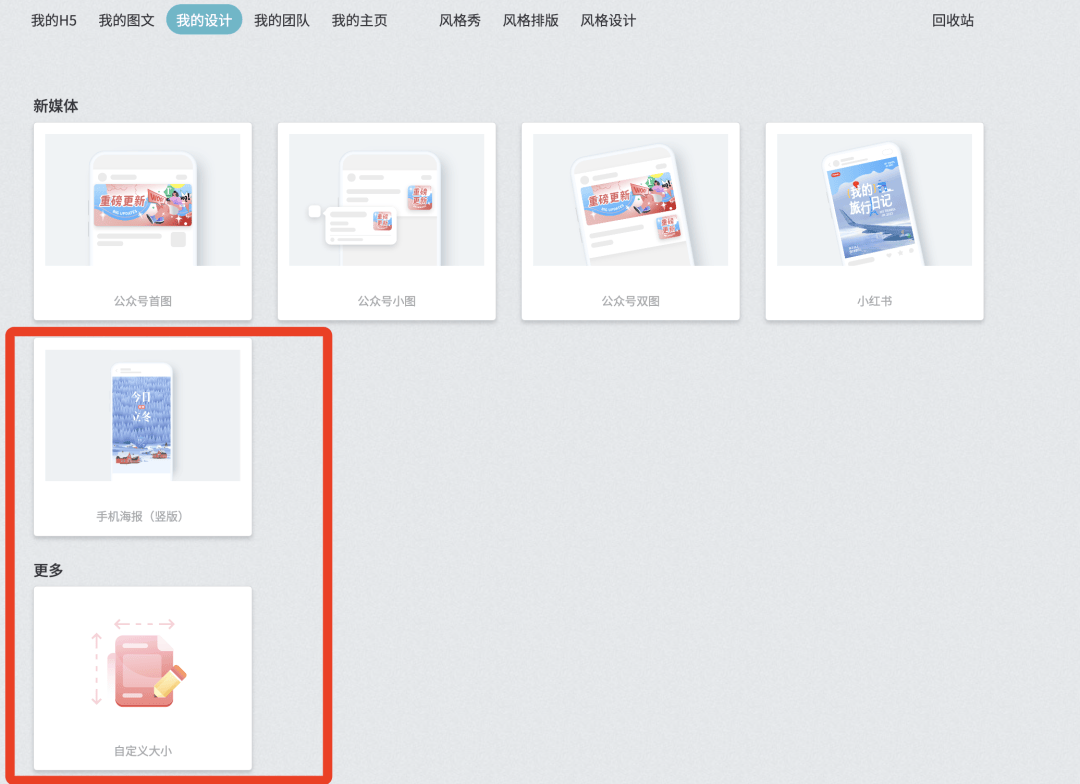Go to the 我的团队 tab
The width and height of the screenshot is (1080, 784).
click(281, 20)
